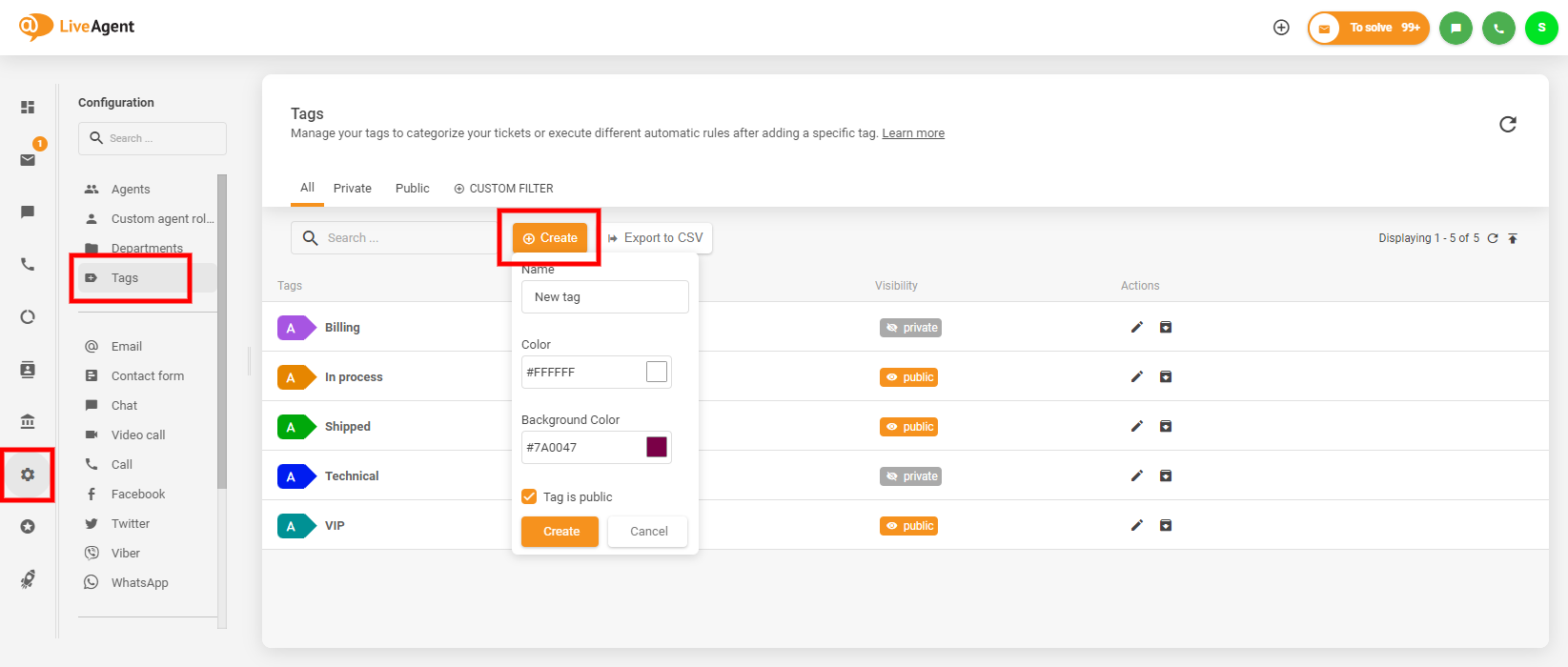Viewport: 1568px width, 667px height.
Task: Open the knowledge base building icon in sidebar
Action: pos(28,422)
